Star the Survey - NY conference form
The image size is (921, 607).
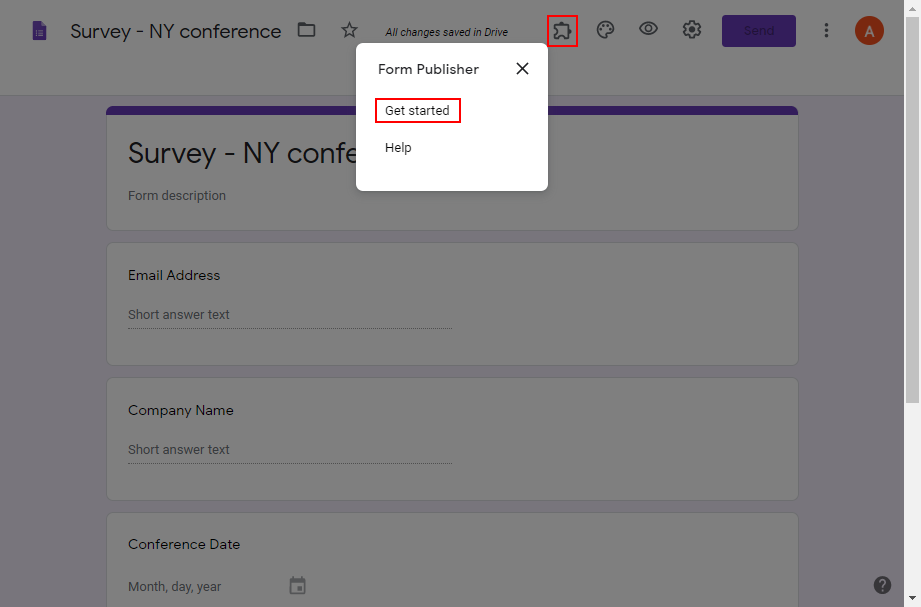pyautogui.click(x=349, y=30)
